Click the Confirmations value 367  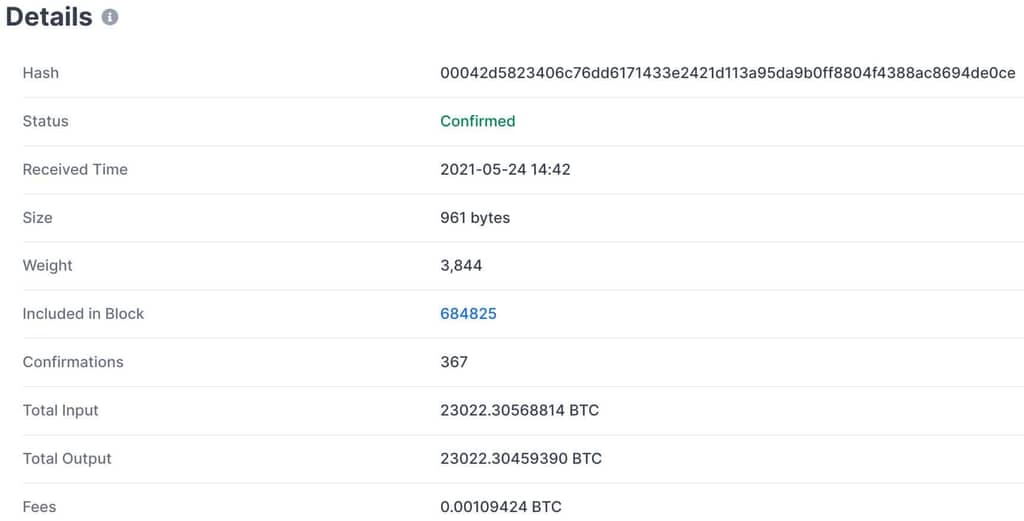[x=454, y=362]
